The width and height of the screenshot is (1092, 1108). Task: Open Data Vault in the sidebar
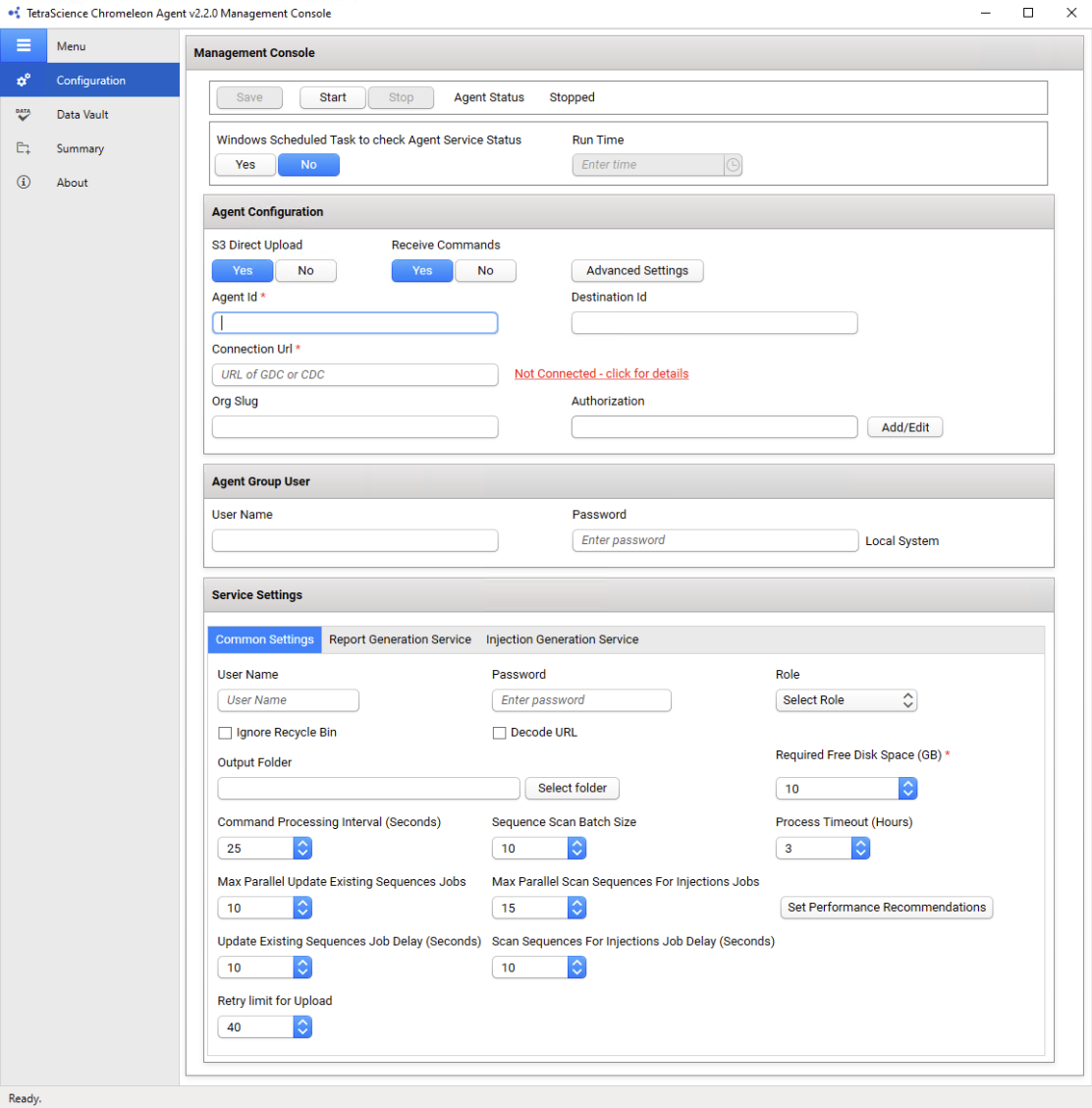click(x=89, y=114)
